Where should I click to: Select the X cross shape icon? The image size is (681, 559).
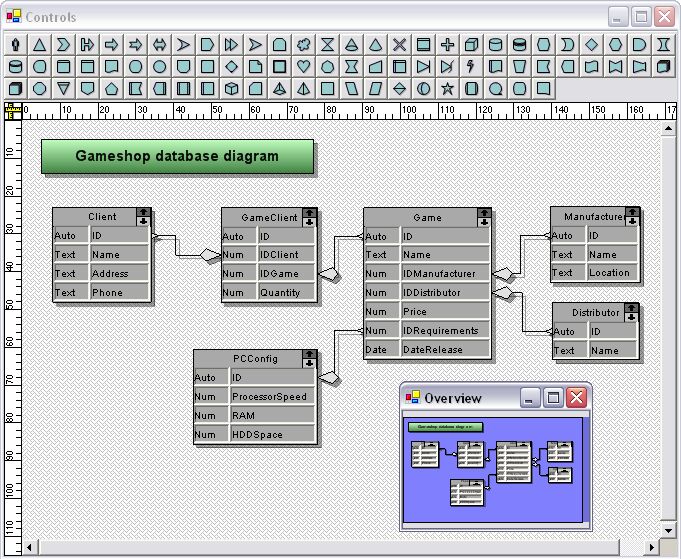click(400, 45)
